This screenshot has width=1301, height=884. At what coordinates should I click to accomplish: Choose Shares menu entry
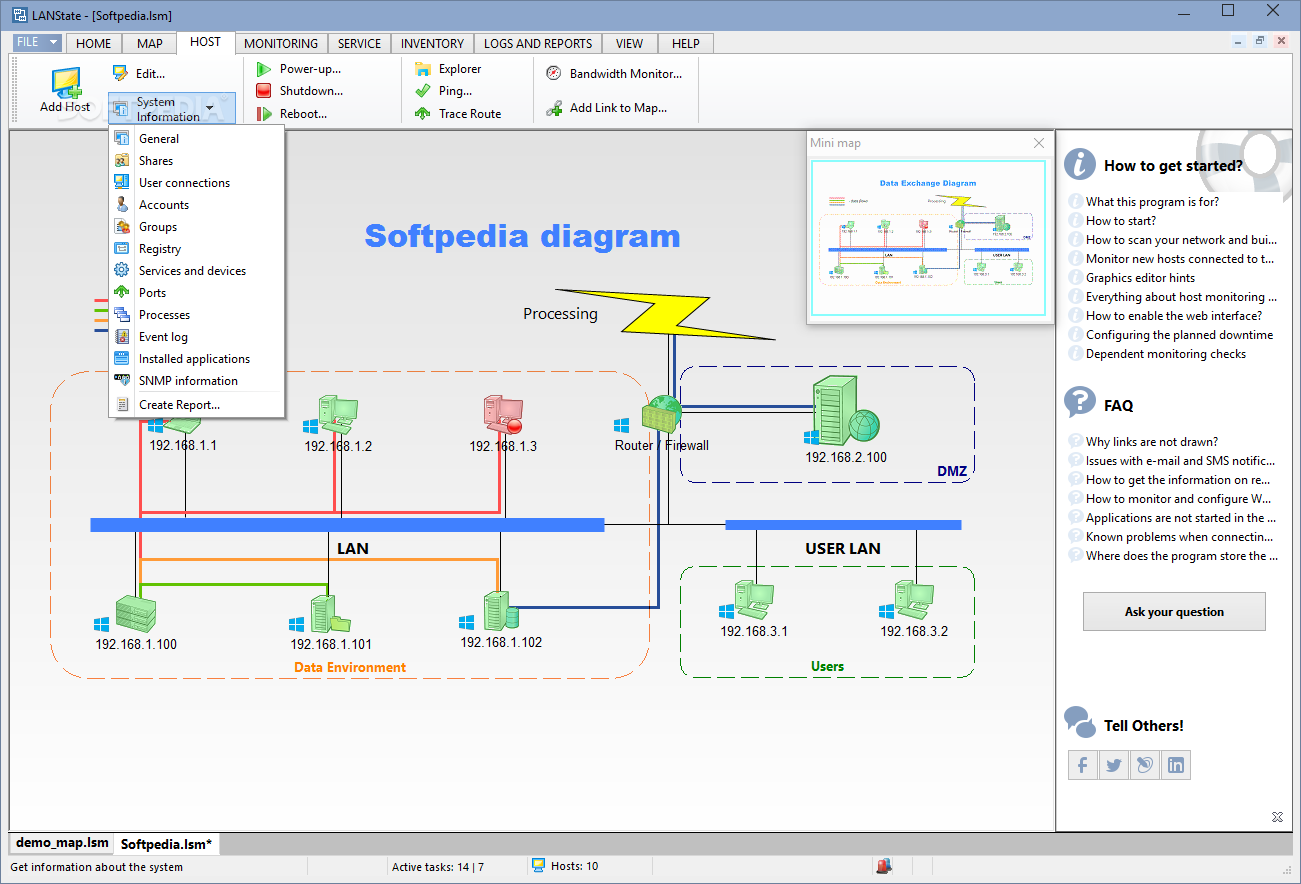(197, 161)
